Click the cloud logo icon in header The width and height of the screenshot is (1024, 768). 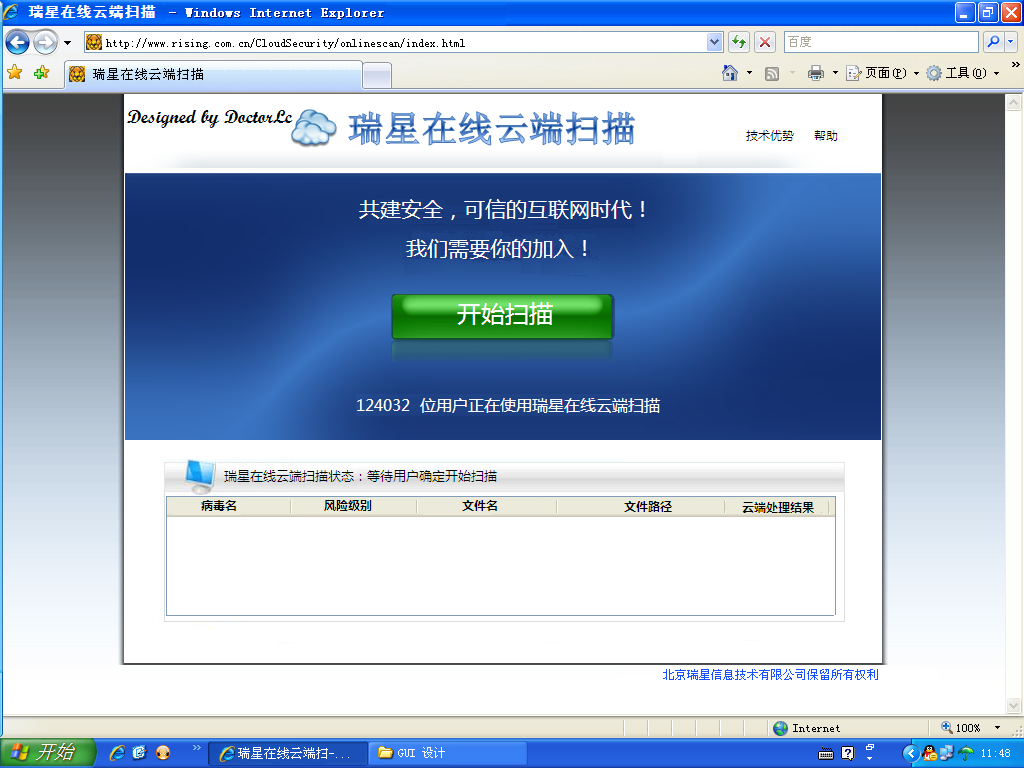click(x=313, y=127)
